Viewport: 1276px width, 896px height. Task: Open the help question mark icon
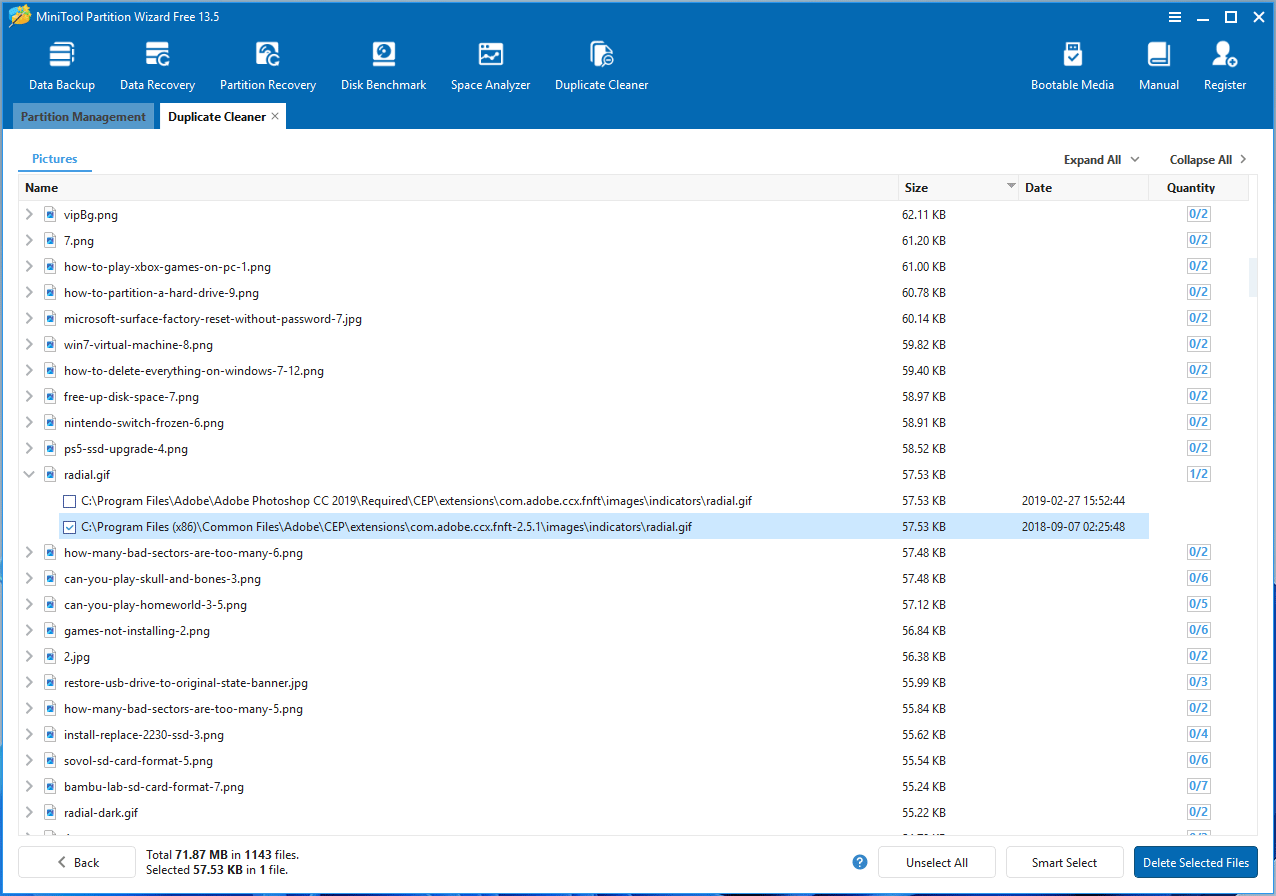pyautogui.click(x=859, y=862)
